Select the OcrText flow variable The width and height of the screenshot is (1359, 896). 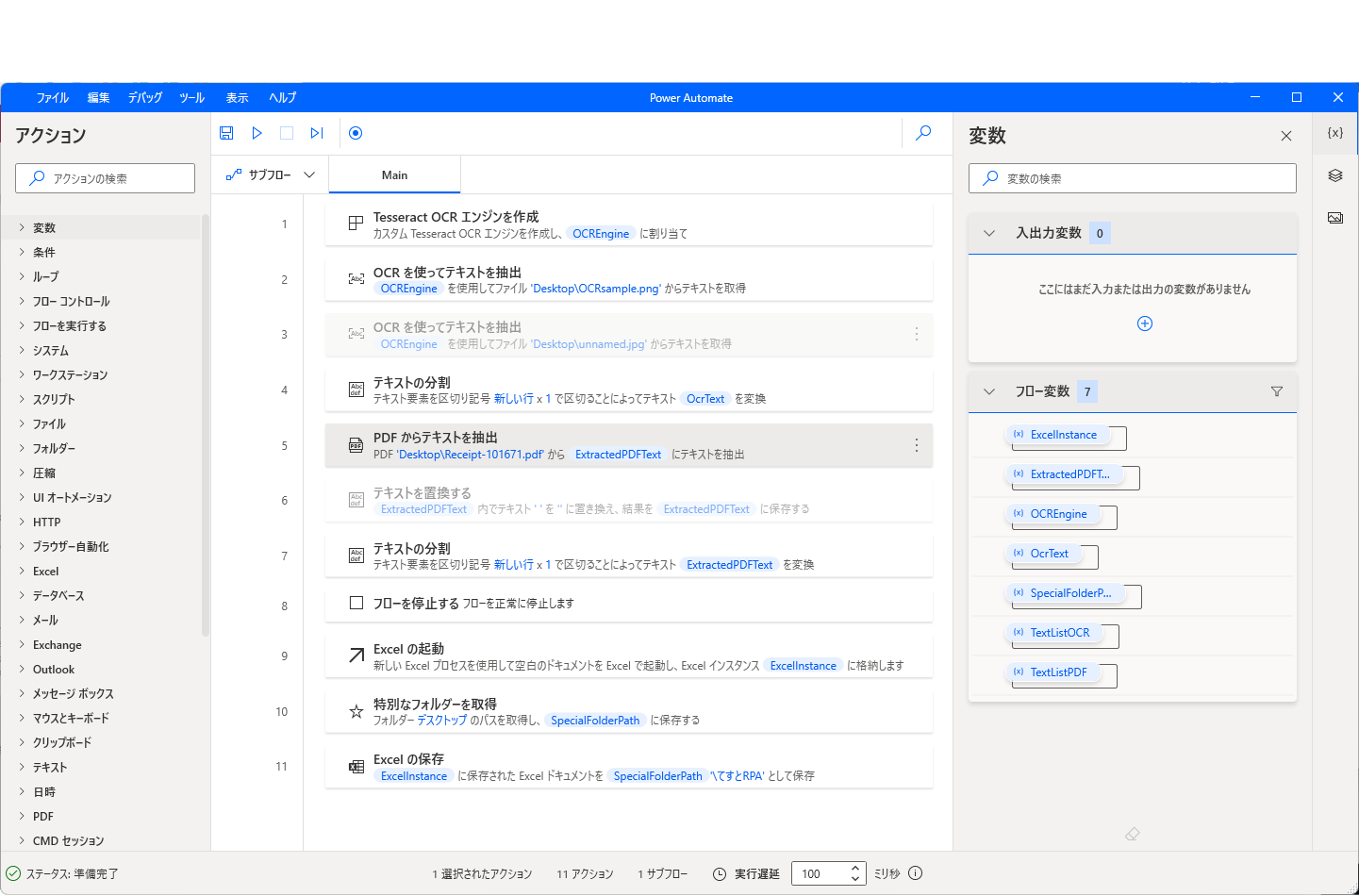pyautogui.click(x=1042, y=554)
